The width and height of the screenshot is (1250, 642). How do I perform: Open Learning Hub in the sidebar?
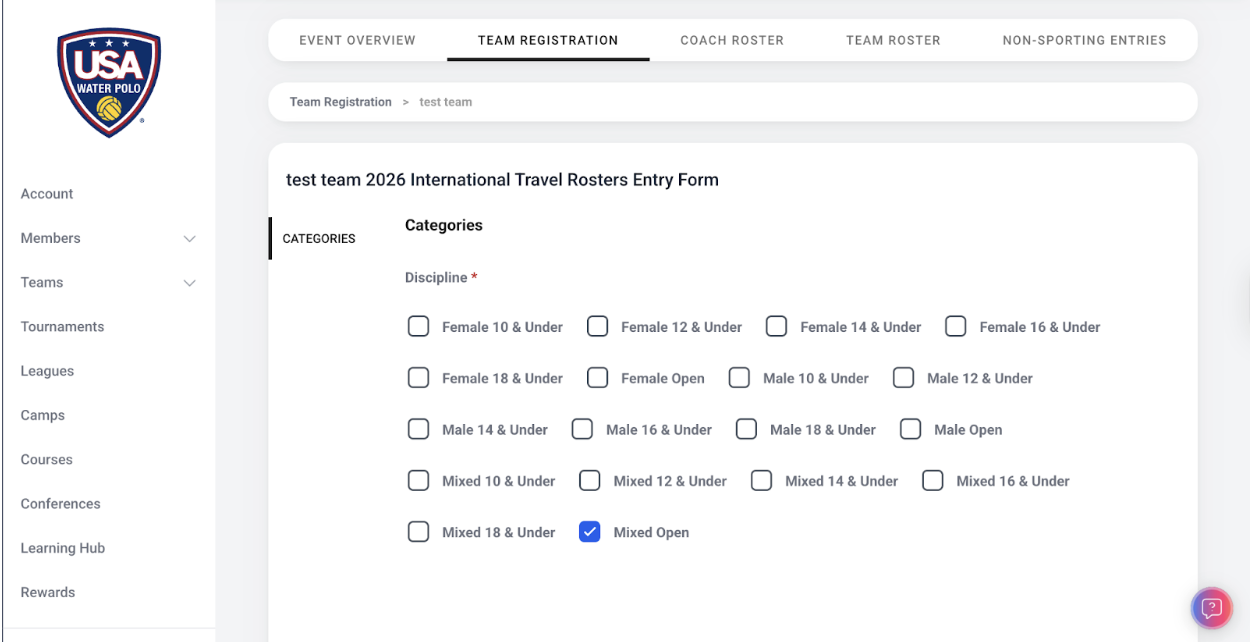pyautogui.click(x=62, y=548)
